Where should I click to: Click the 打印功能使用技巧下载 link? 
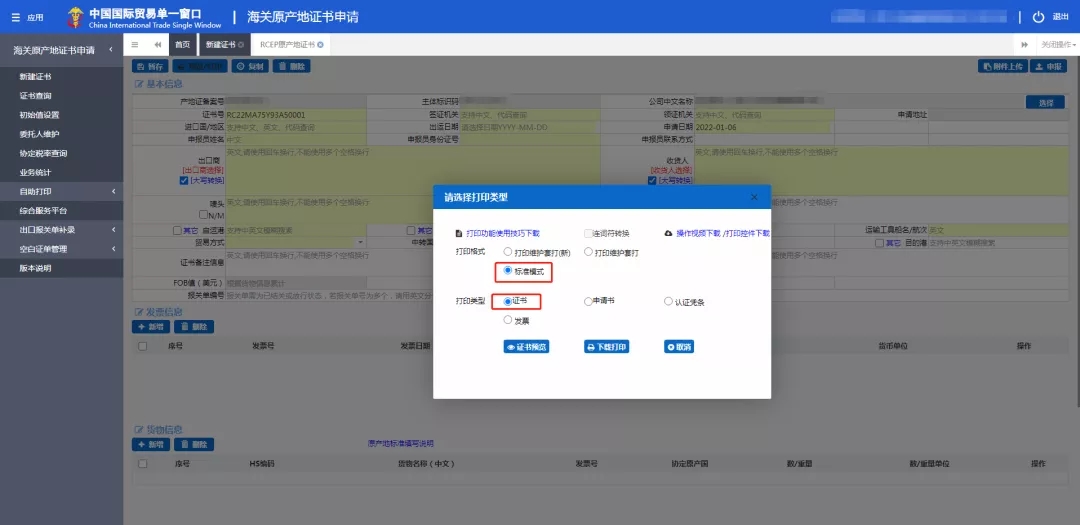pyautogui.click(x=502, y=233)
